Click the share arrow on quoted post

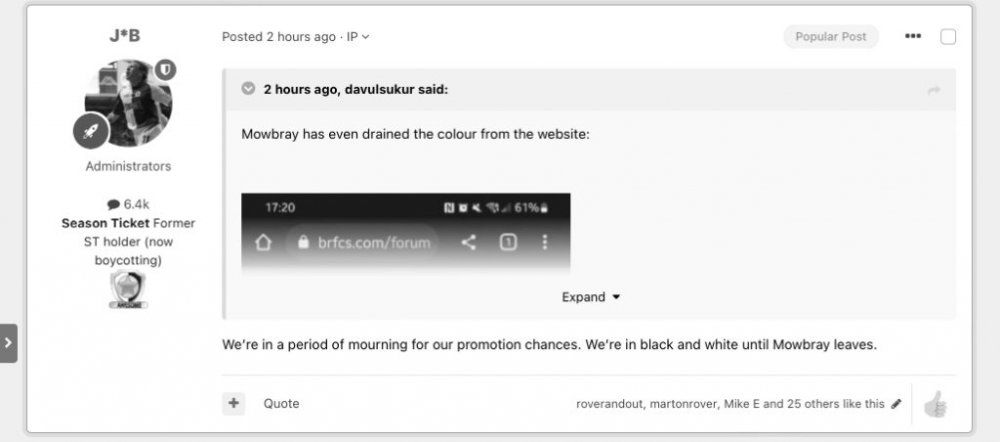point(934,90)
